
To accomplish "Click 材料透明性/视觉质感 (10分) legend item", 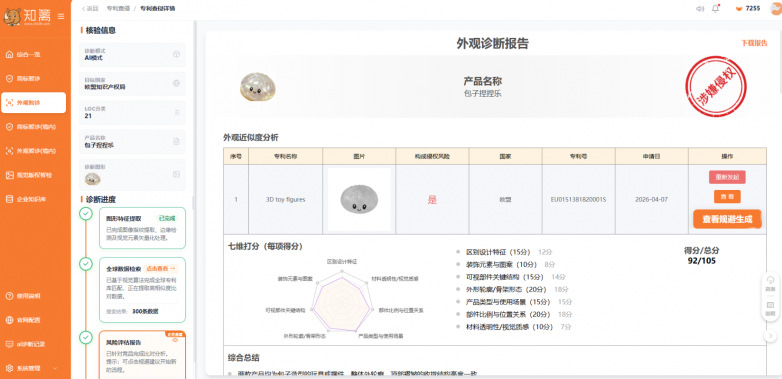I will tap(514, 327).
